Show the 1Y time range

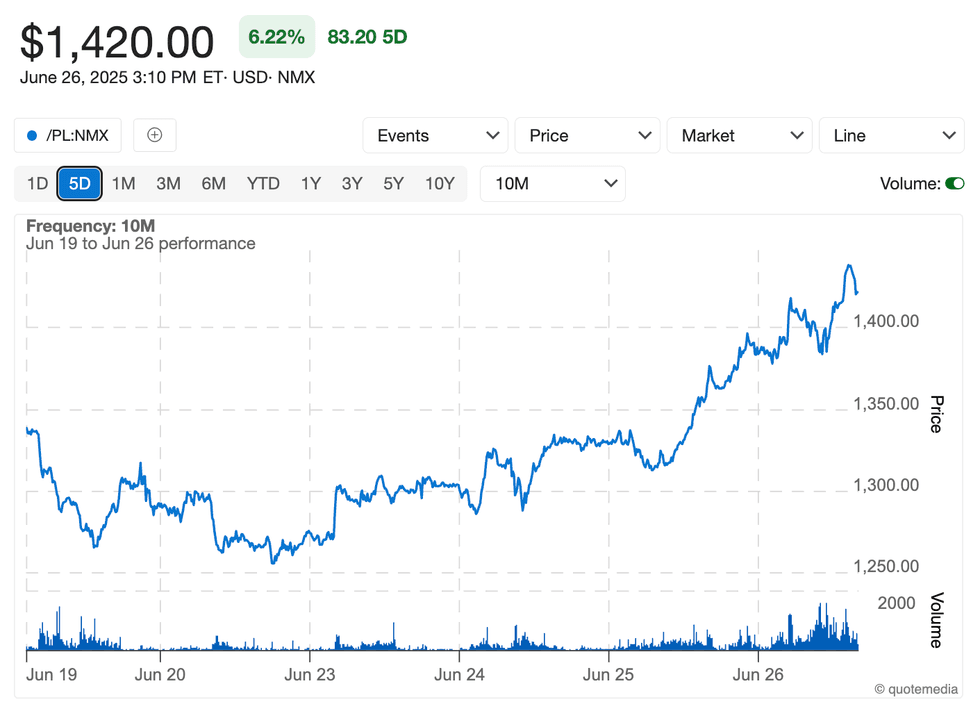click(x=311, y=183)
